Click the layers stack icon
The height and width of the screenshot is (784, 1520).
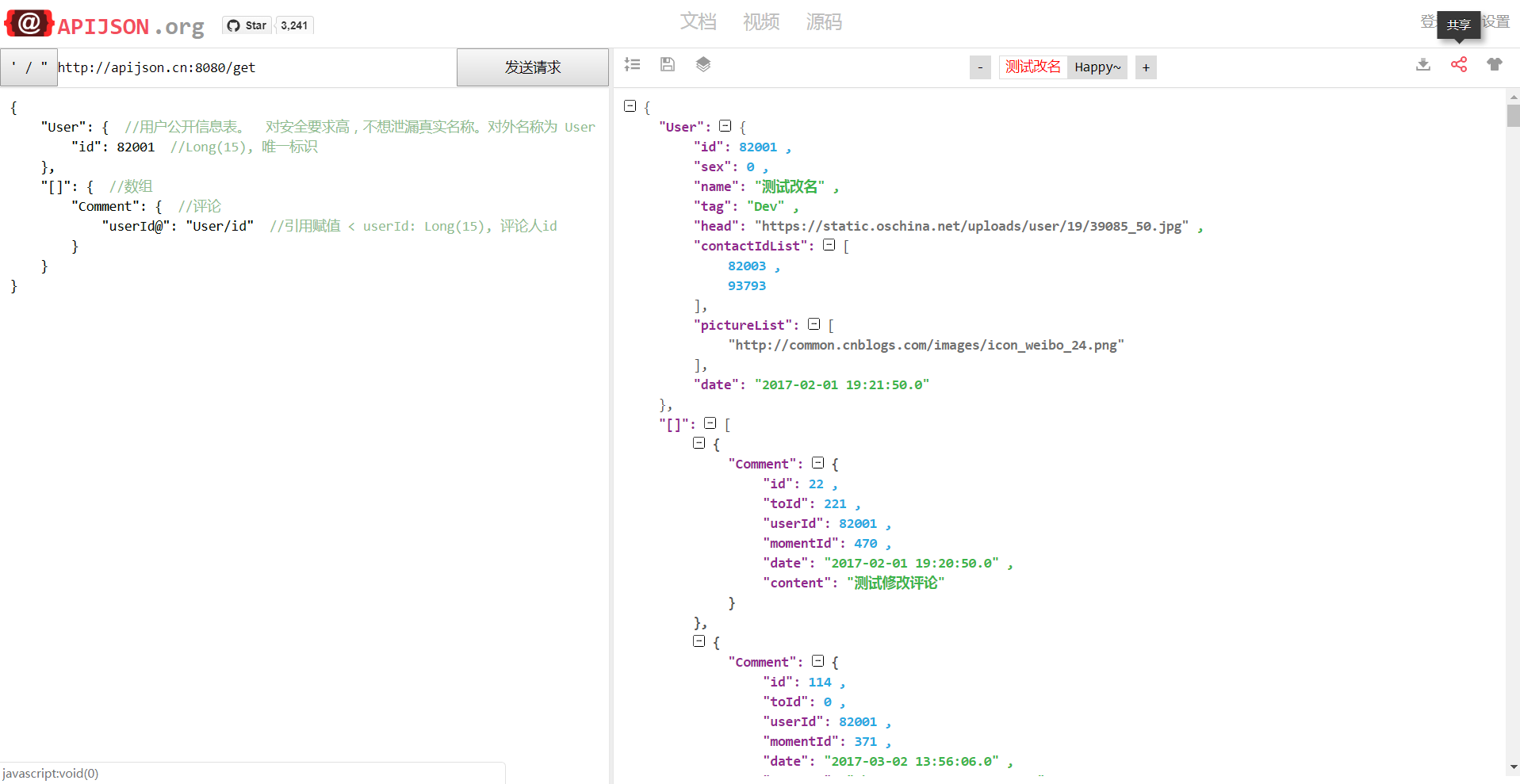coord(703,64)
